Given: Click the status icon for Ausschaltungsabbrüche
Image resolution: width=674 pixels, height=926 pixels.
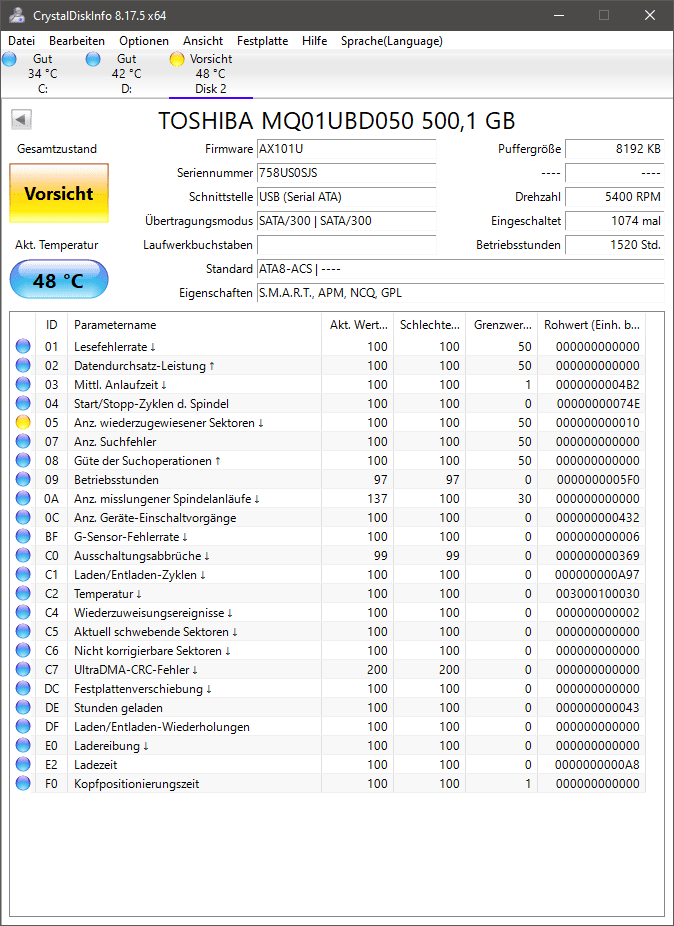Looking at the screenshot, I should 23,556.
